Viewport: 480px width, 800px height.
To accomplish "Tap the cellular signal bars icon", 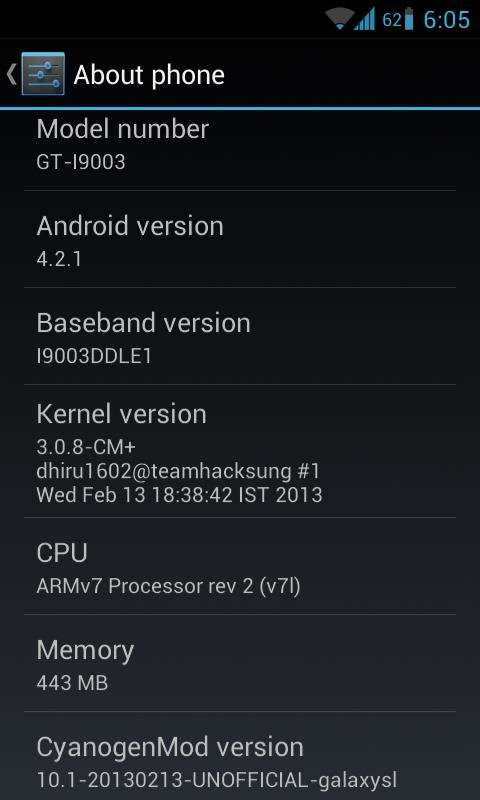I will tap(365, 19).
